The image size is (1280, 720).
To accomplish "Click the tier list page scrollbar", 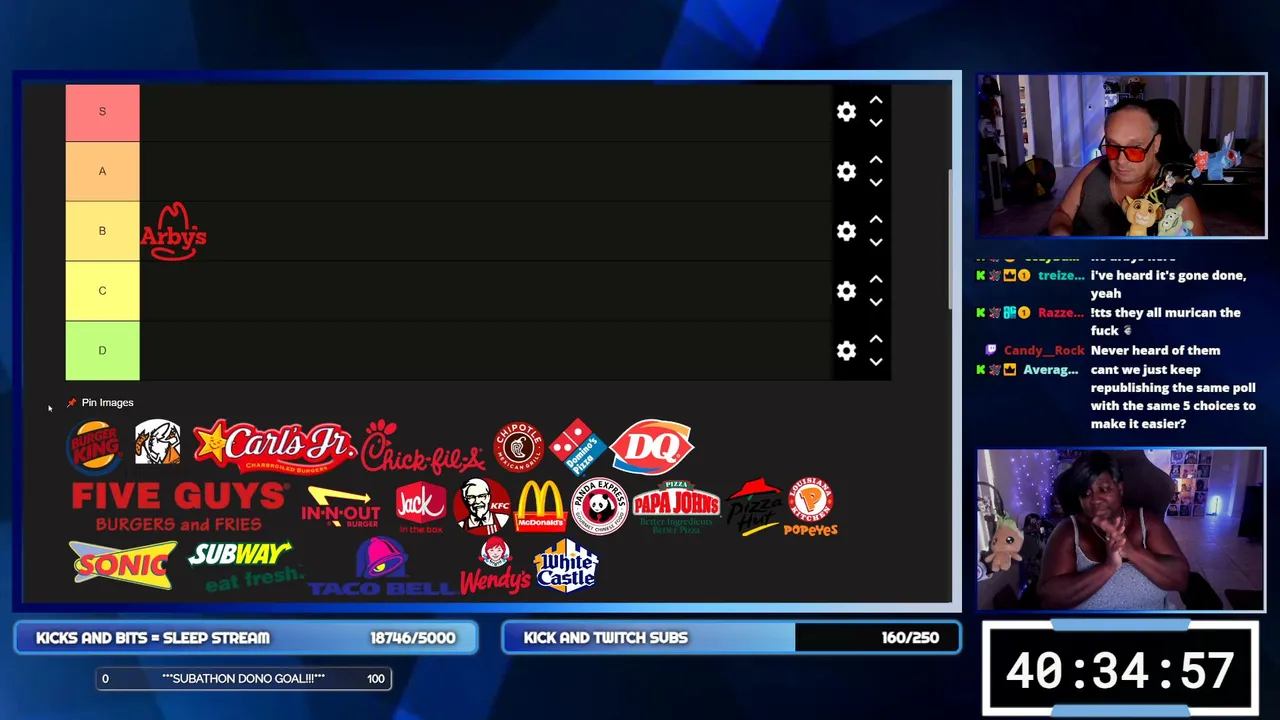I will [948, 240].
